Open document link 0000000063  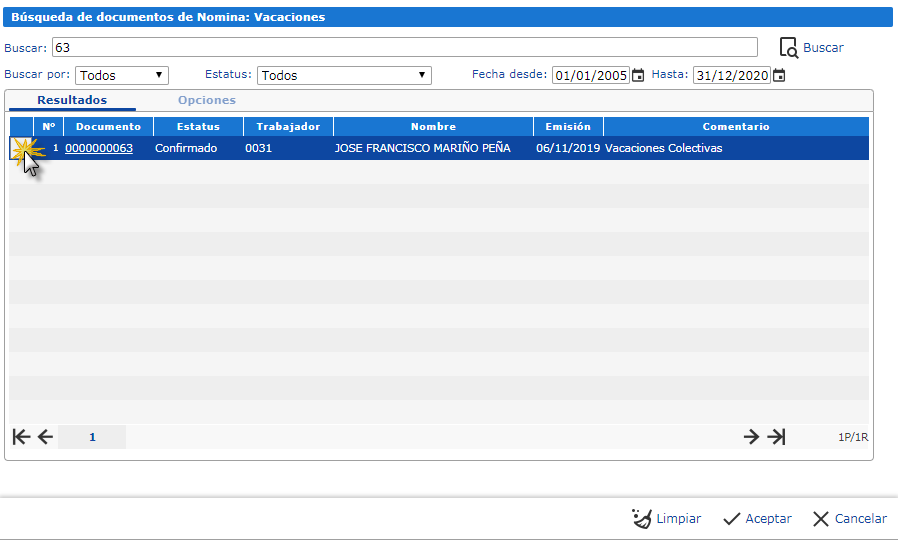(x=99, y=148)
